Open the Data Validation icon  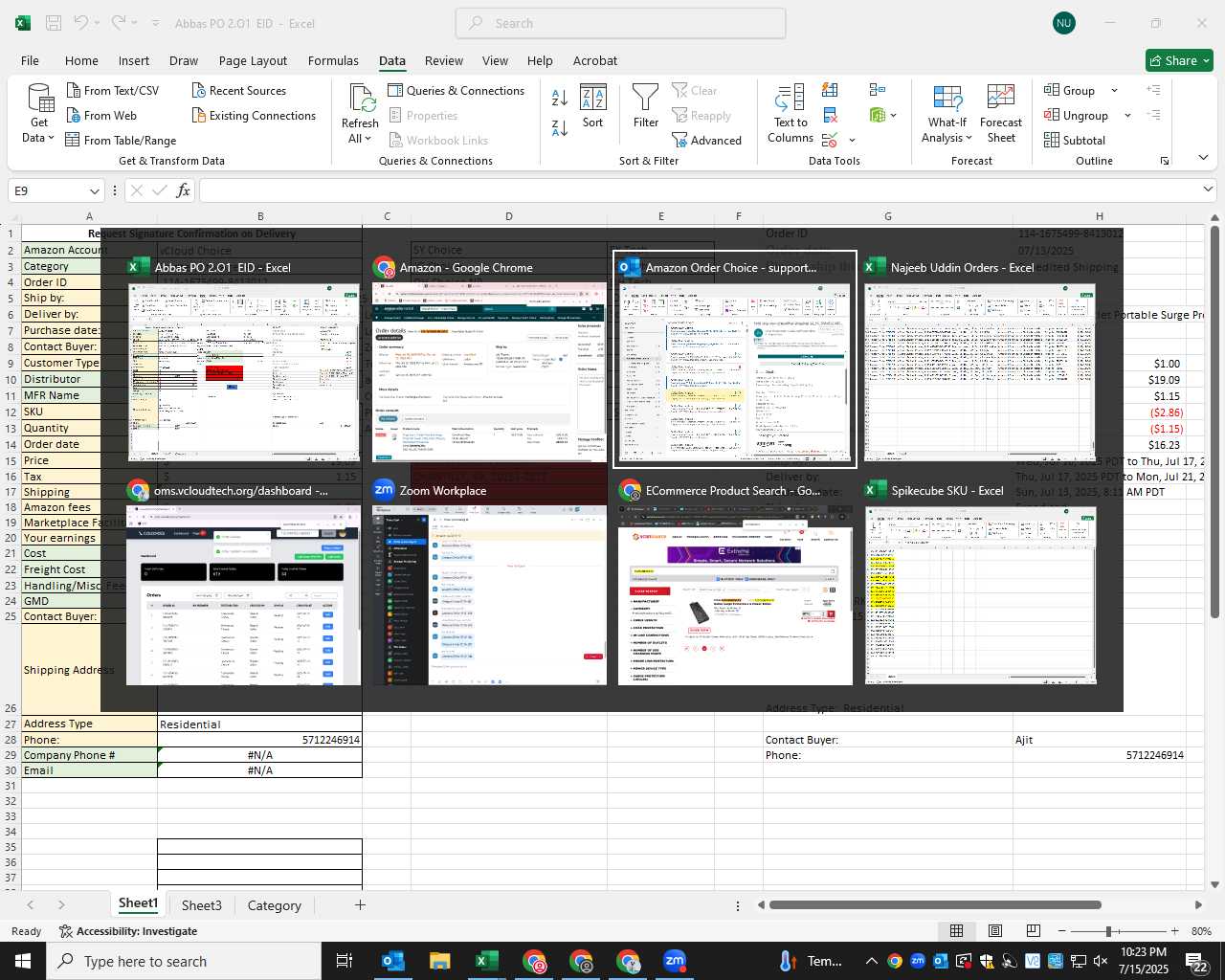coord(830,141)
